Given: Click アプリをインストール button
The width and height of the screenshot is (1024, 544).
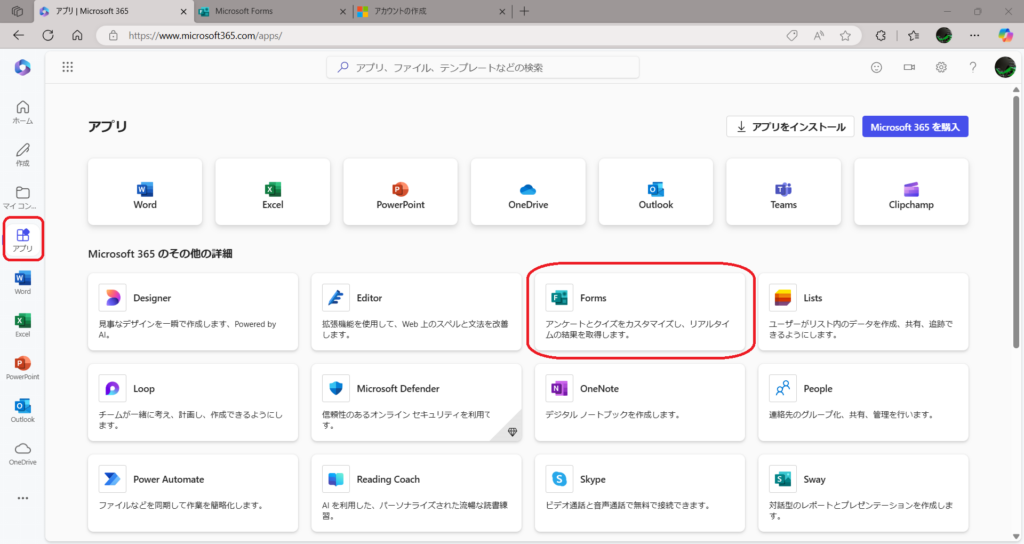Looking at the screenshot, I should pos(790,127).
